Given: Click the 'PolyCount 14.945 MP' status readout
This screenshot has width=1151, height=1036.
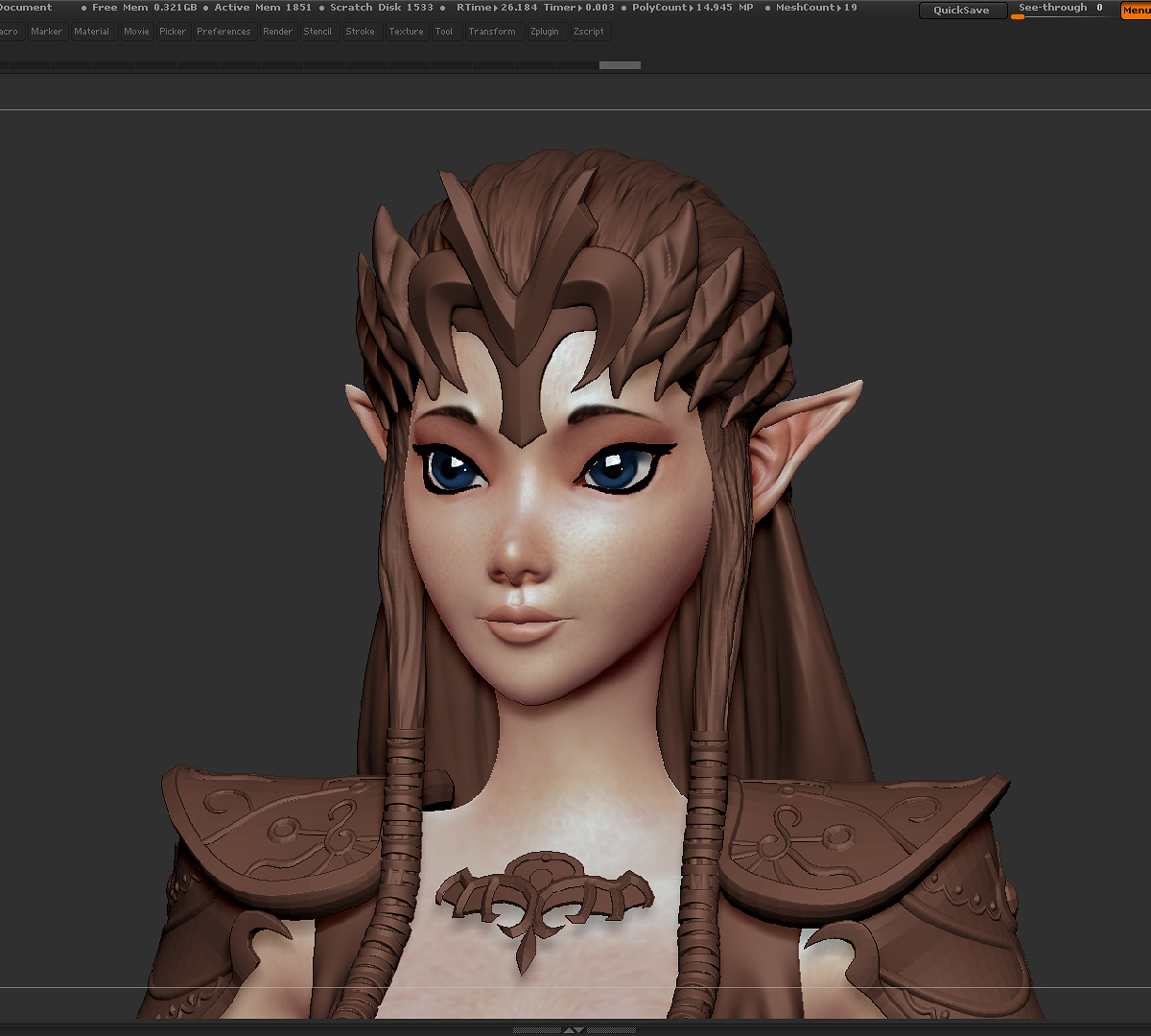Looking at the screenshot, I should click(x=693, y=8).
